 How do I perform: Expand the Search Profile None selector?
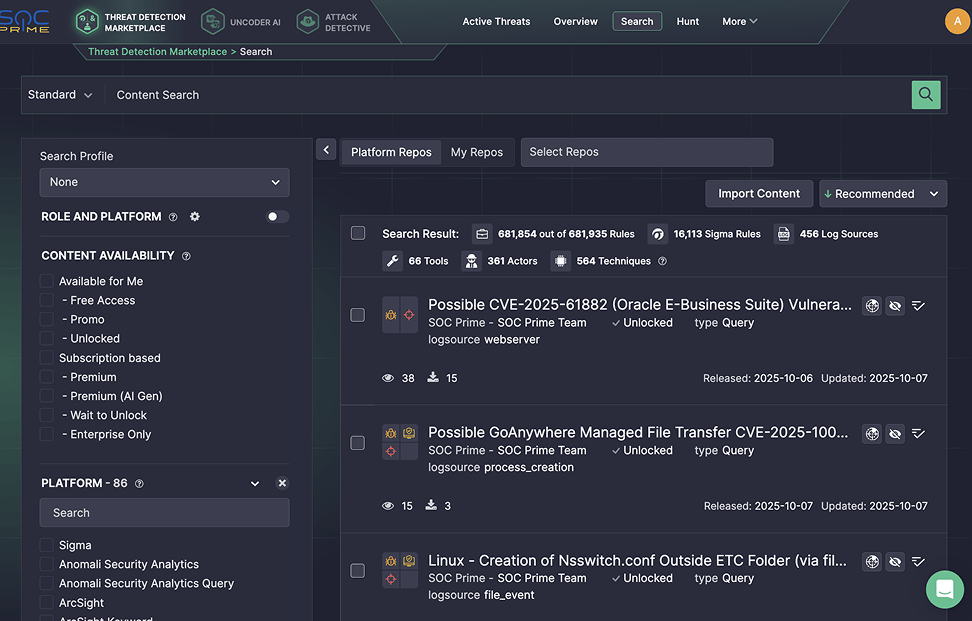164,182
